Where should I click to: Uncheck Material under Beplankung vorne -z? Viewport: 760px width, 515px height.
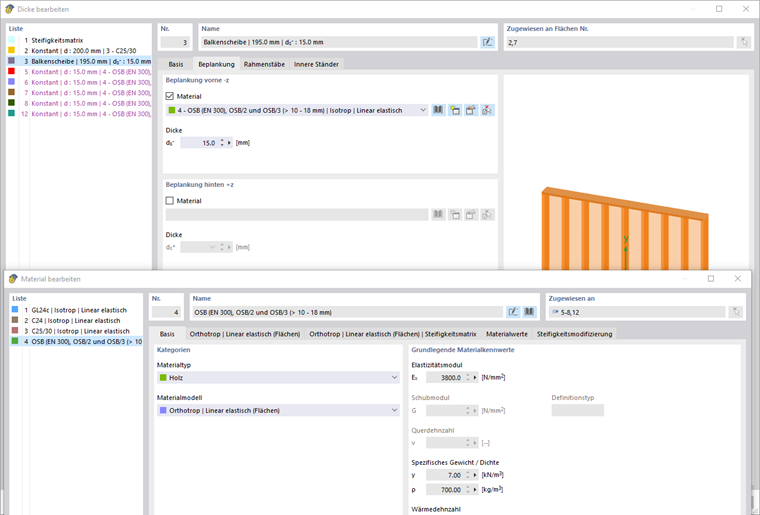tap(170, 96)
